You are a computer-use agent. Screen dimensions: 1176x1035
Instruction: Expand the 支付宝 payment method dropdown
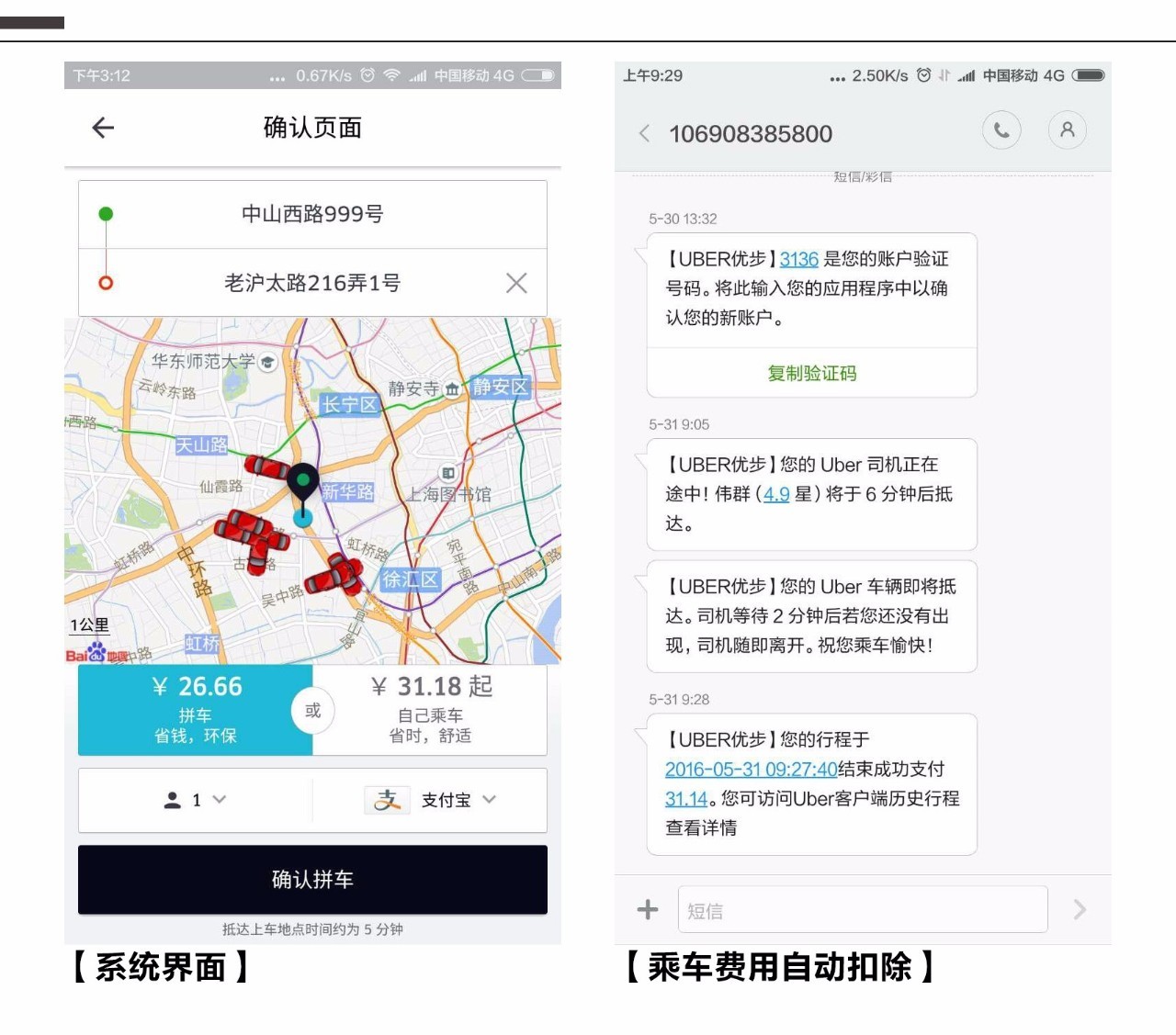[x=491, y=800]
